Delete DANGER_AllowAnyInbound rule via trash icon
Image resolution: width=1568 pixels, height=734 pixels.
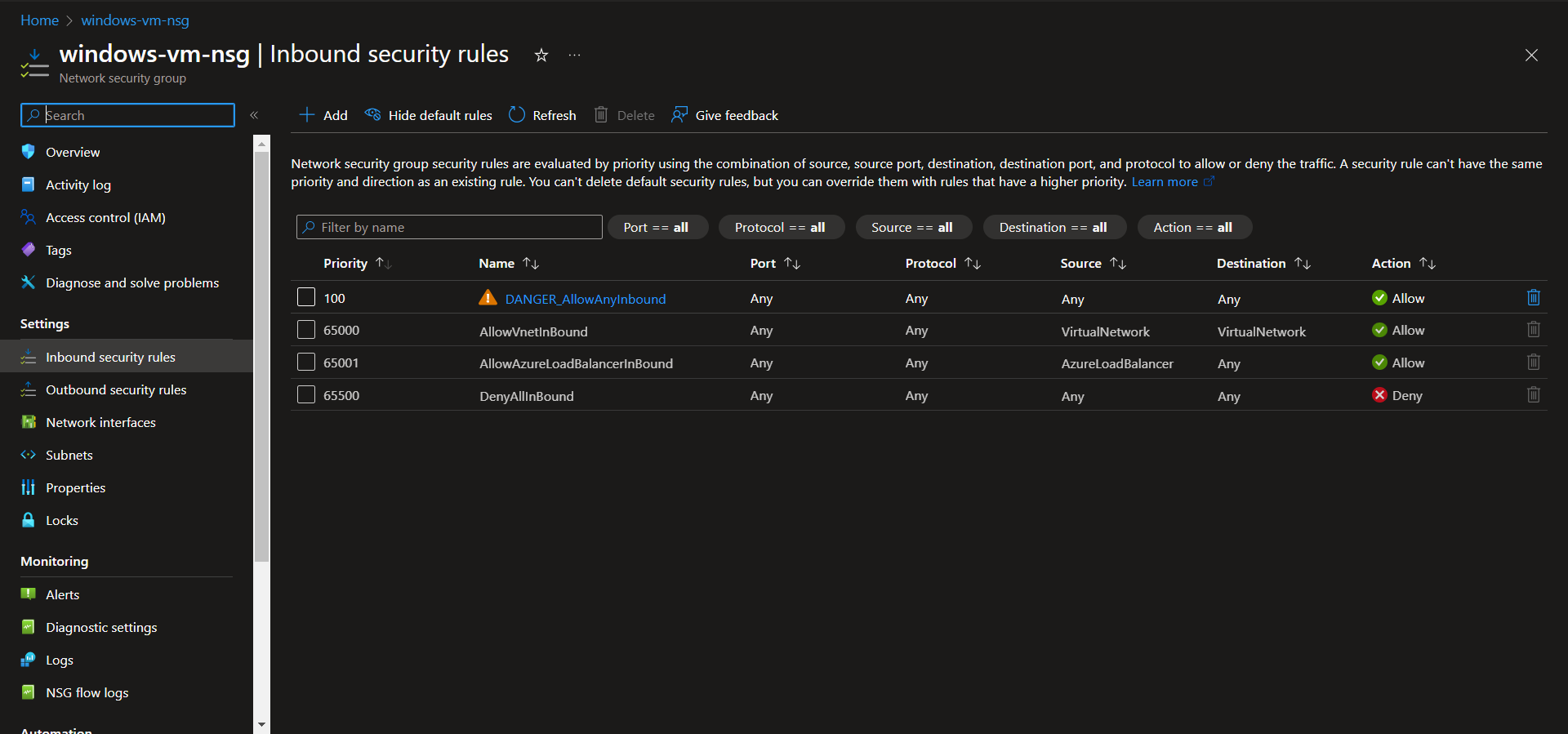(1534, 298)
